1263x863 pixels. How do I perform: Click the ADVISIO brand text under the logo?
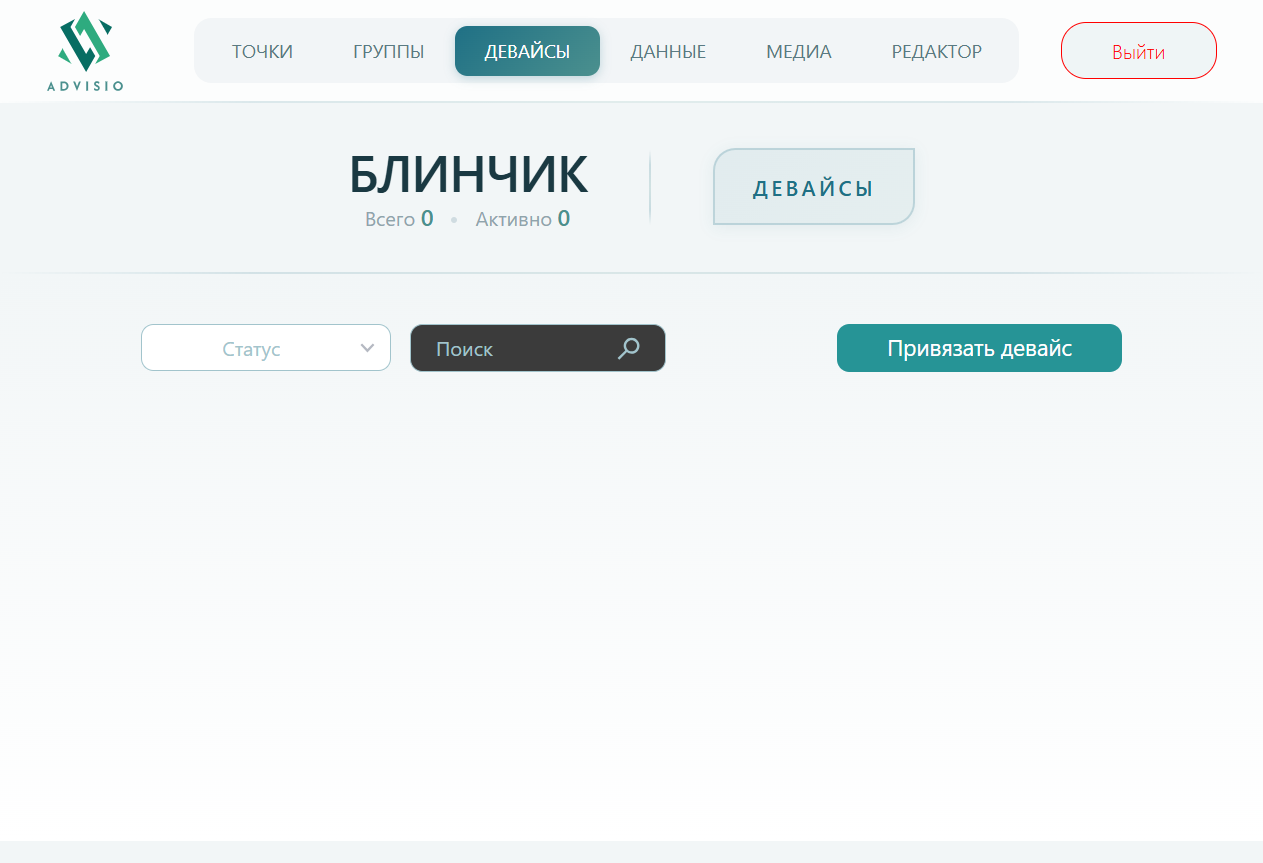click(85, 87)
